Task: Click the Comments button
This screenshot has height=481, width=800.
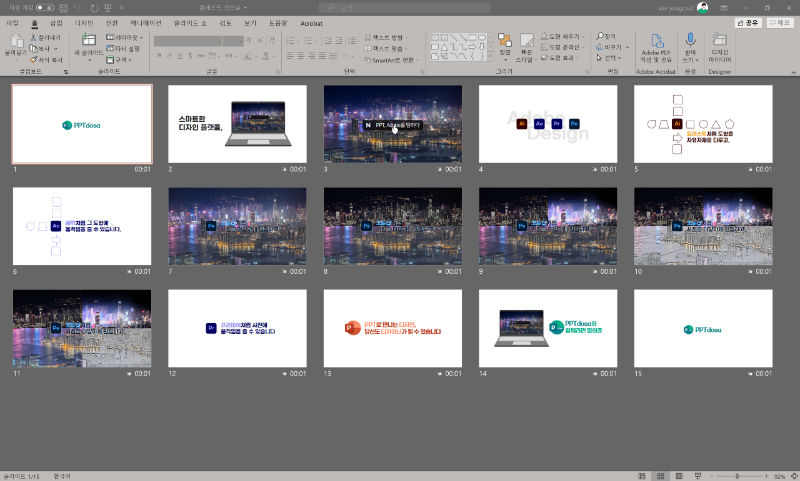Action: (779, 21)
